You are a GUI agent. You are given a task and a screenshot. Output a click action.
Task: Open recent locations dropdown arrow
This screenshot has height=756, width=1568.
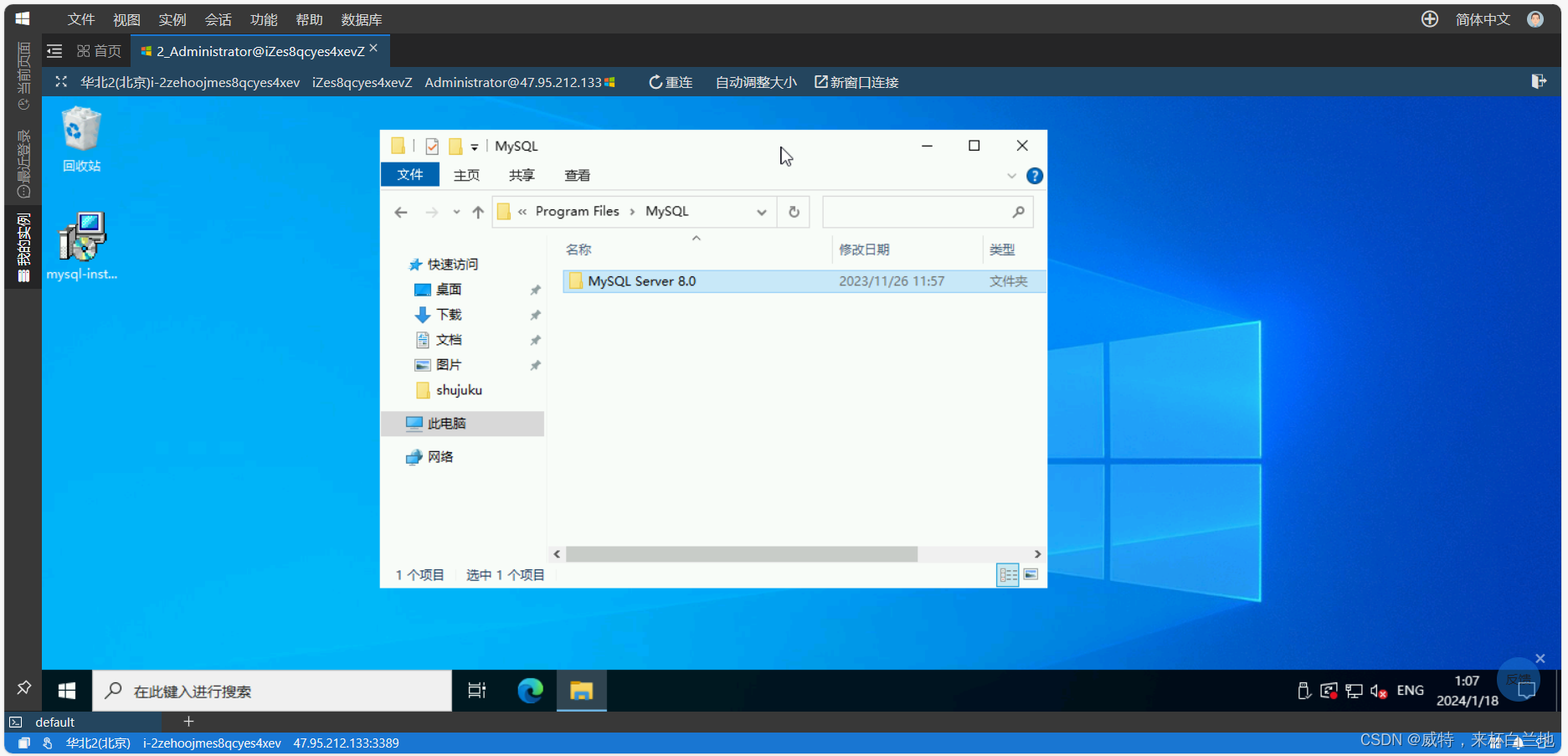pyautogui.click(x=456, y=212)
